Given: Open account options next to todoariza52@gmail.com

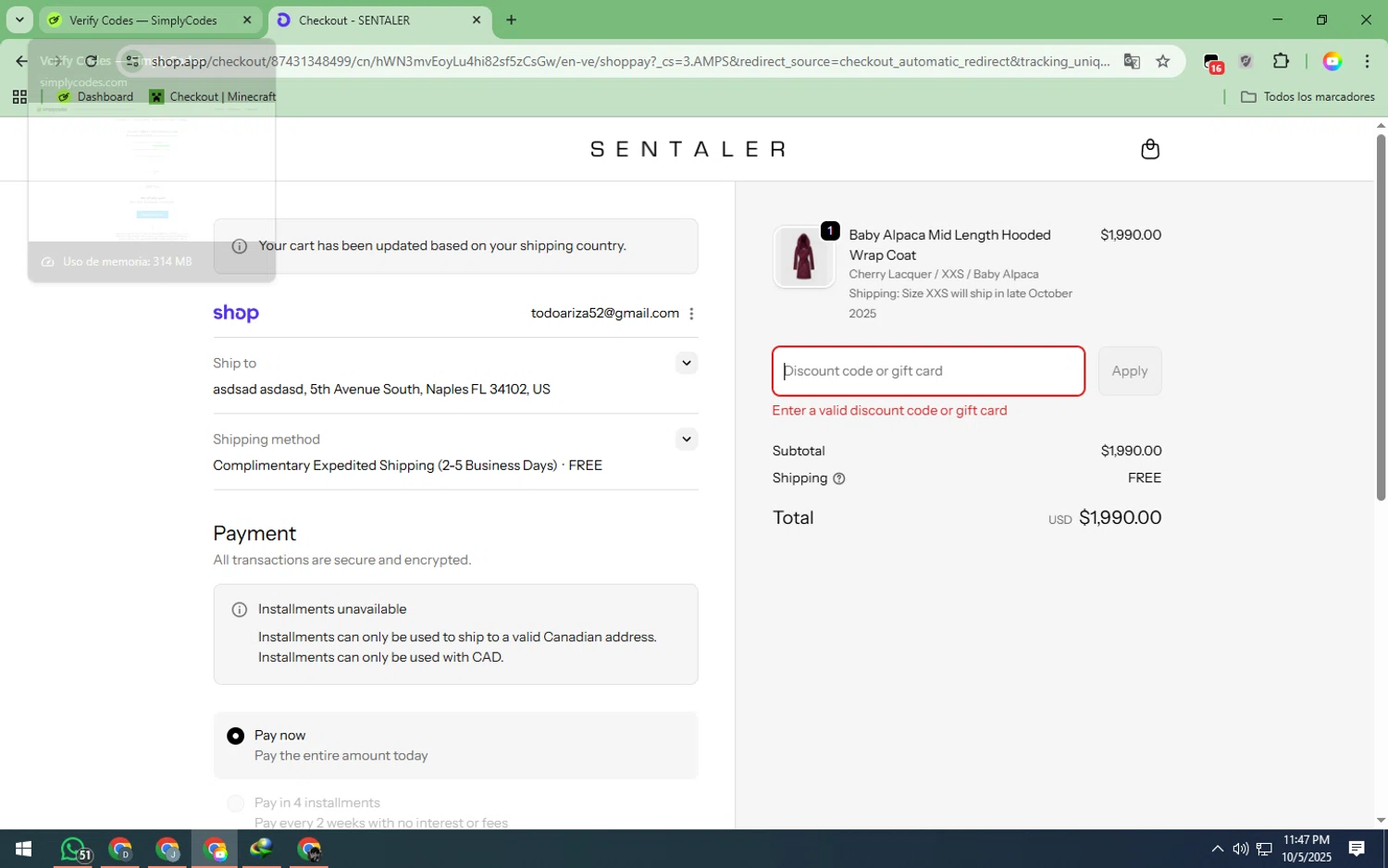Looking at the screenshot, I should [691, 314].
